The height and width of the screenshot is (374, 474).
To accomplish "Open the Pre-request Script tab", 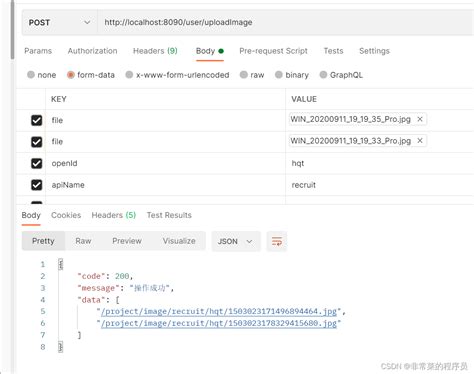I will point(273,51).
